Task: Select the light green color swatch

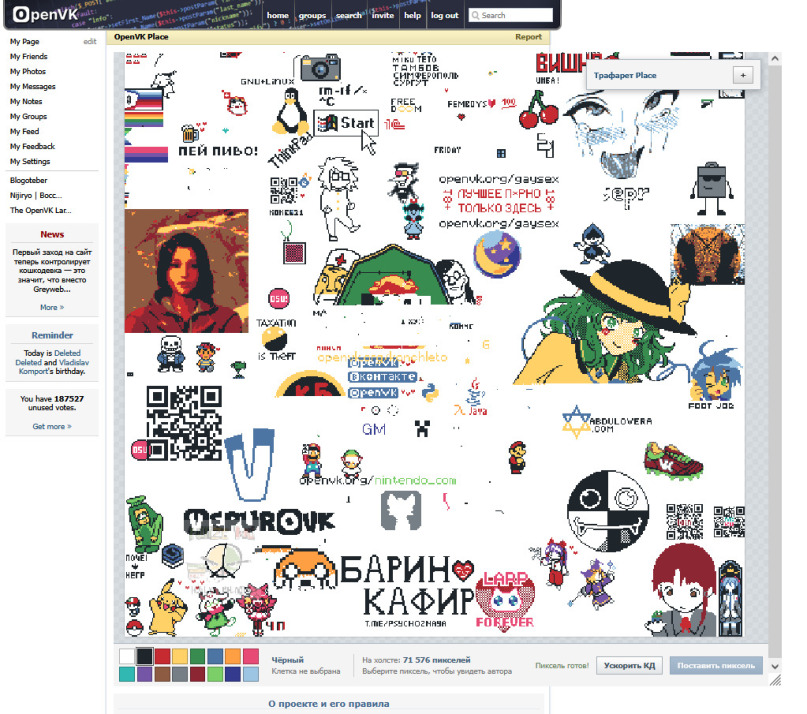Action: coord(215,674)
